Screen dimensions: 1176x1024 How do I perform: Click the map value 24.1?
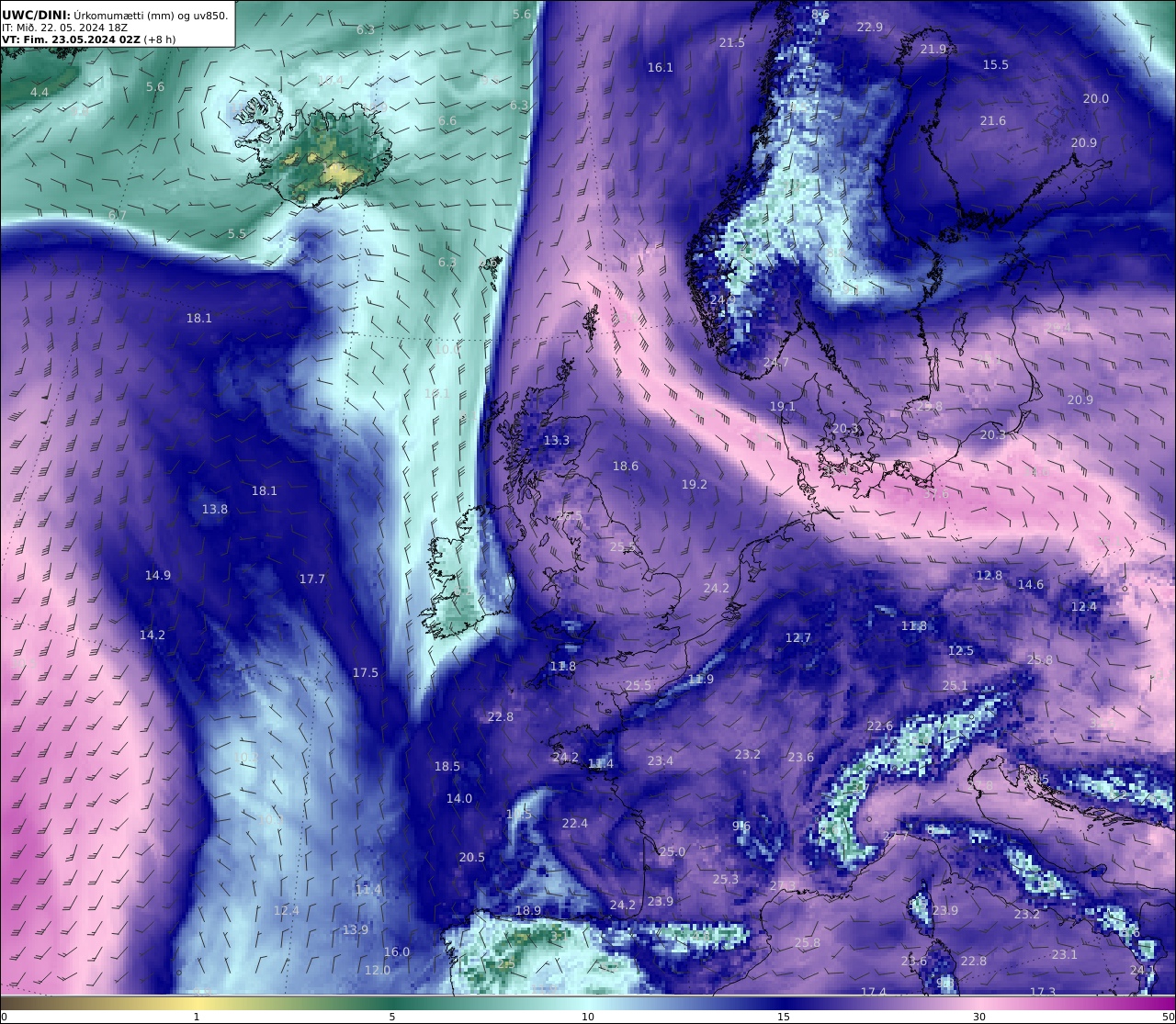coord(1143,971)
